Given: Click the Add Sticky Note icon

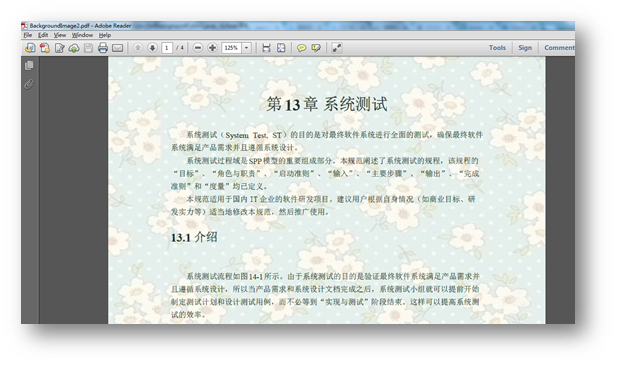Looking at the screenshot, I should [x=301, y=48].
